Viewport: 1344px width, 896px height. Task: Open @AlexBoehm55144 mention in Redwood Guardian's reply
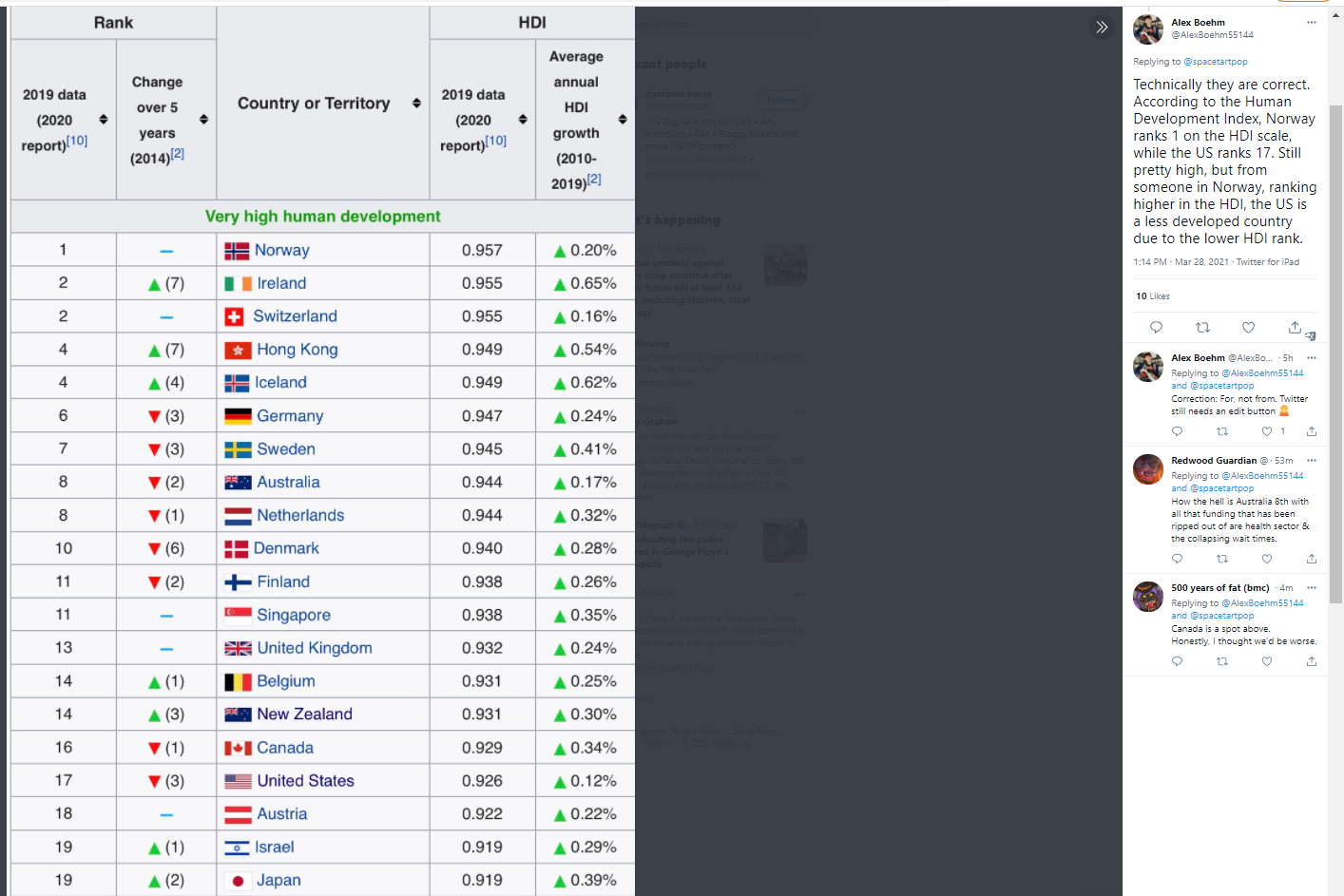(x=1262, y=476)
